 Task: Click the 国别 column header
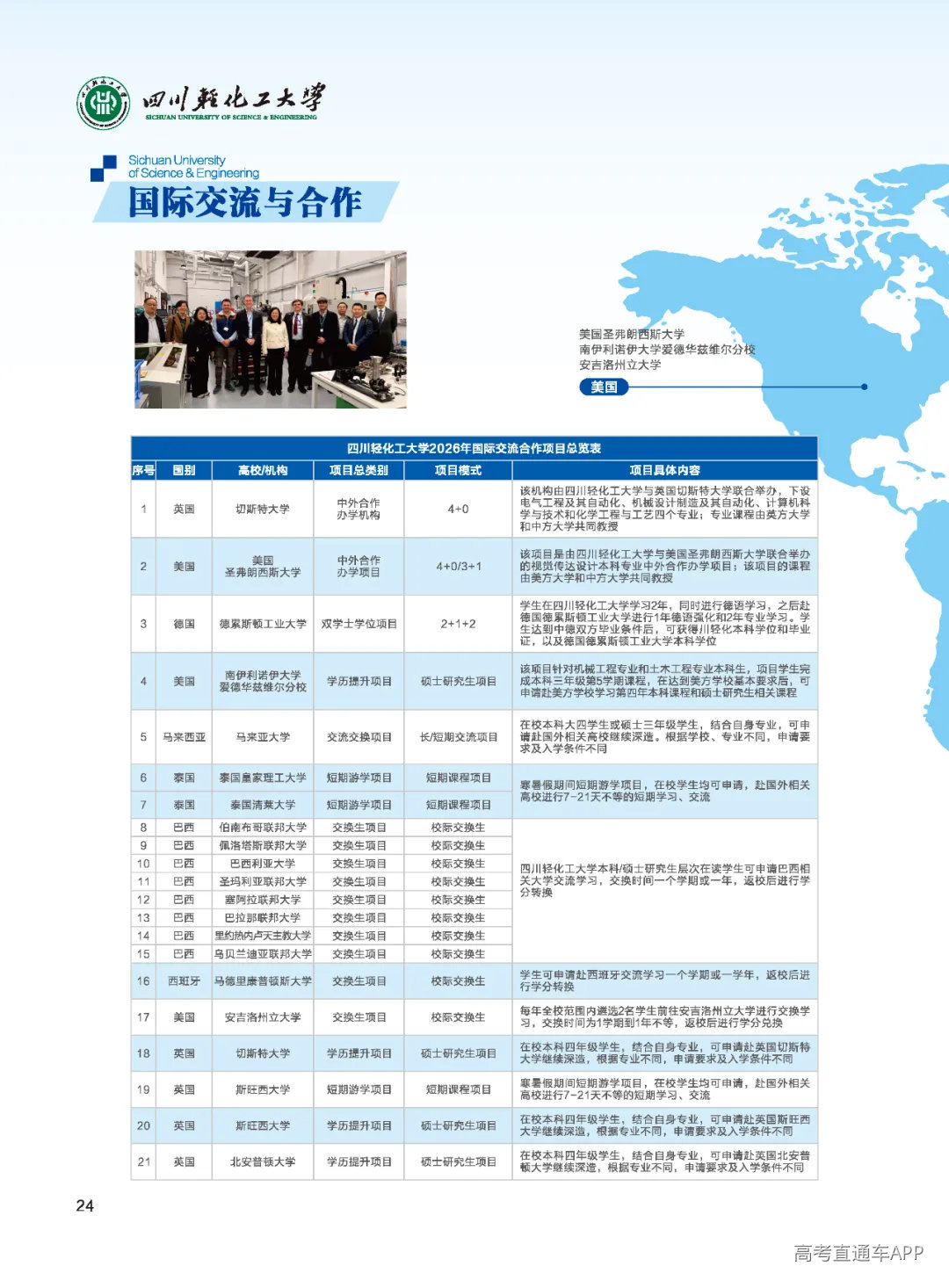(184, 470)
